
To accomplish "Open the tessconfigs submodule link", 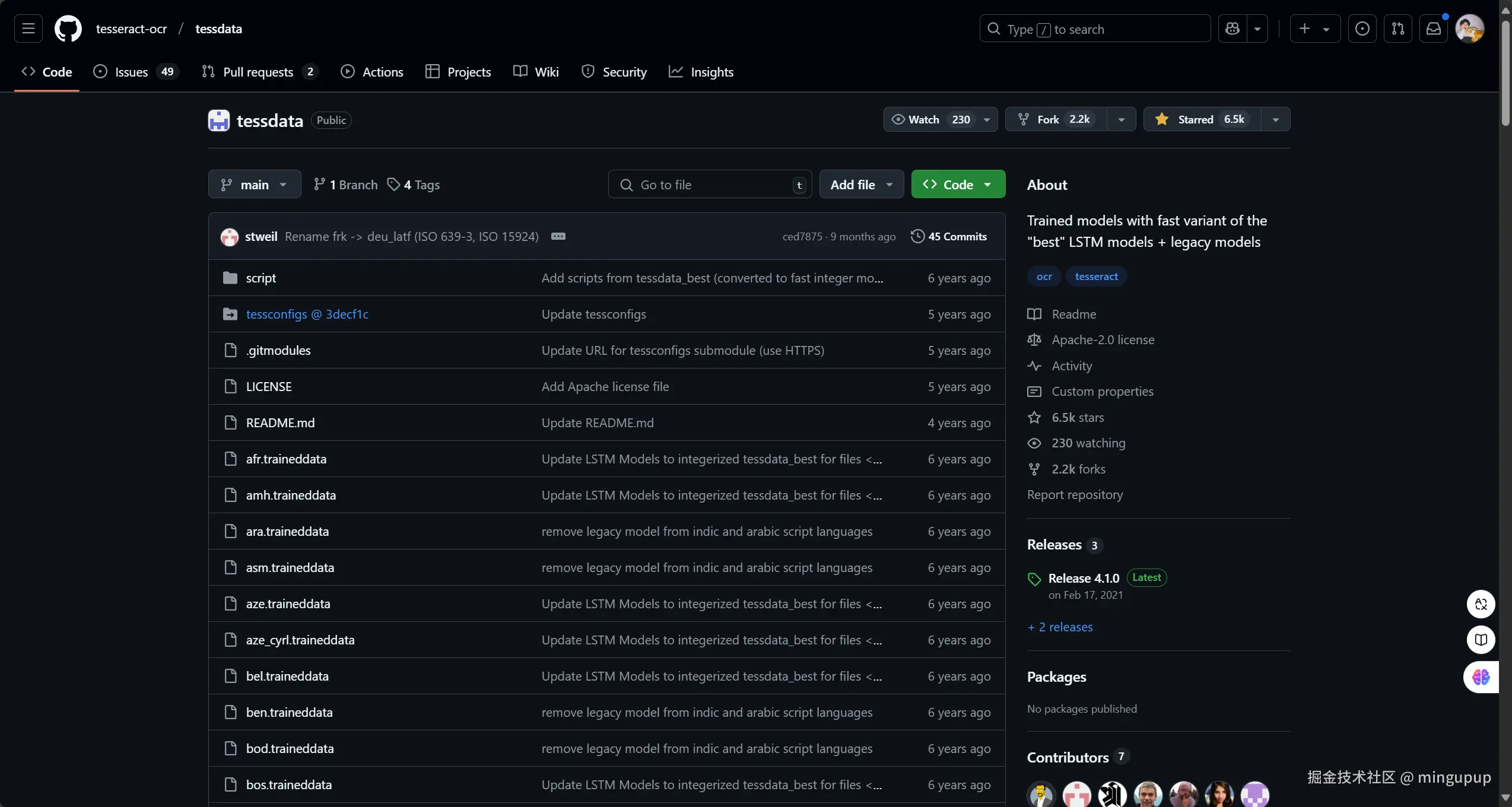I will point(307,314).
